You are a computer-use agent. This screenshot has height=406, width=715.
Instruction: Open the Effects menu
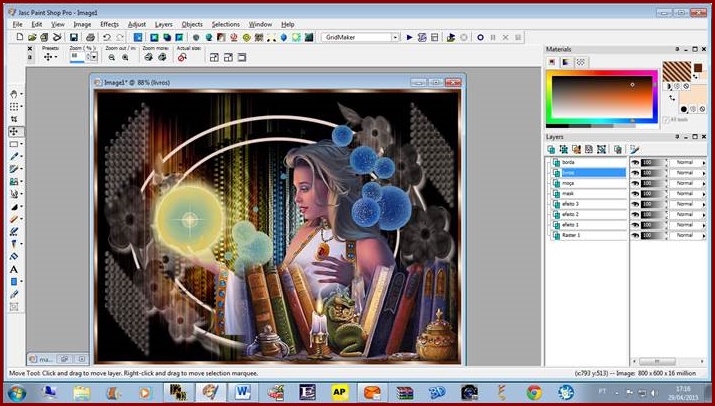coord(109,24)
